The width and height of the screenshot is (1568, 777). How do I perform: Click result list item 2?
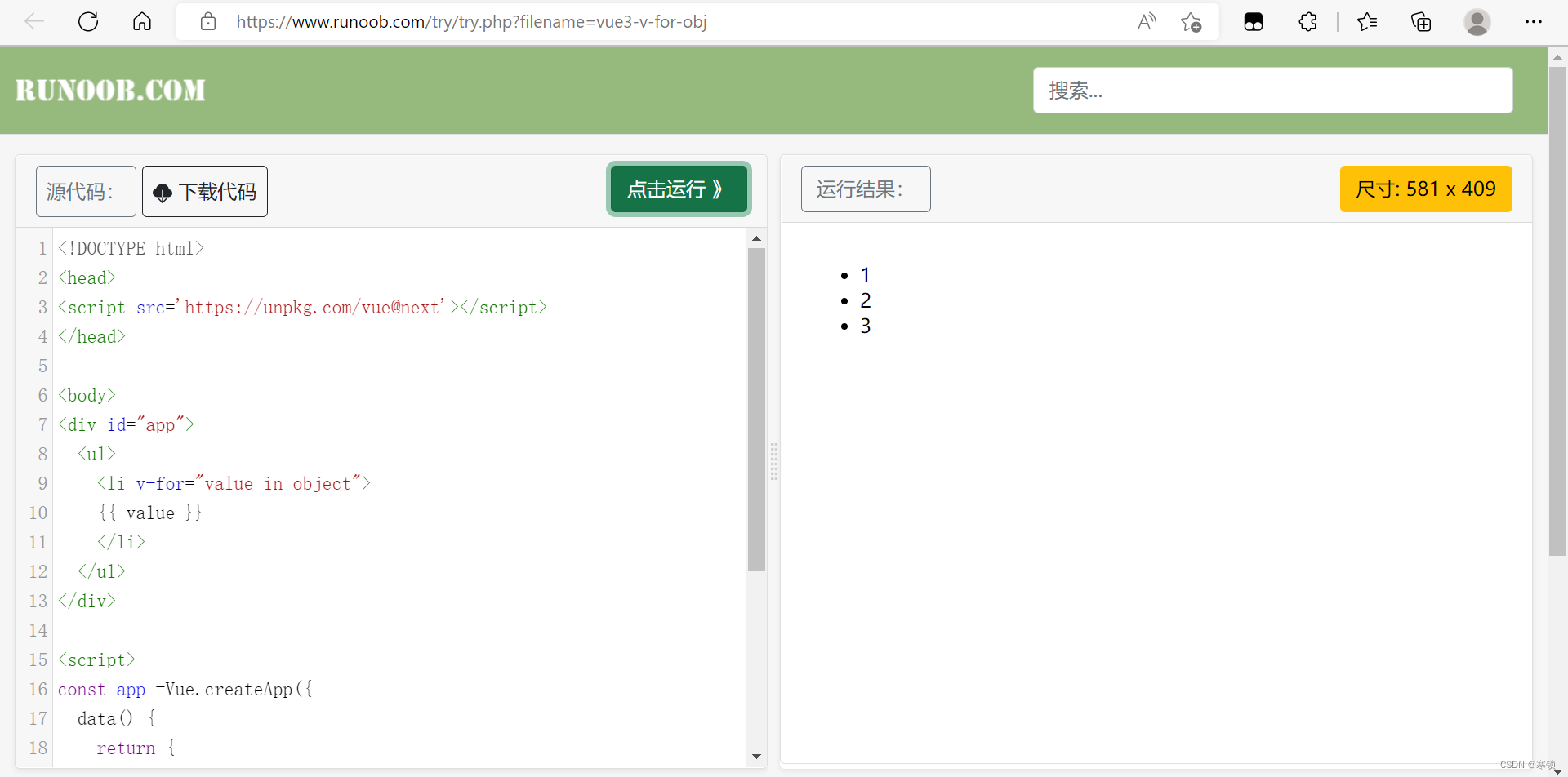click(866, 300)
